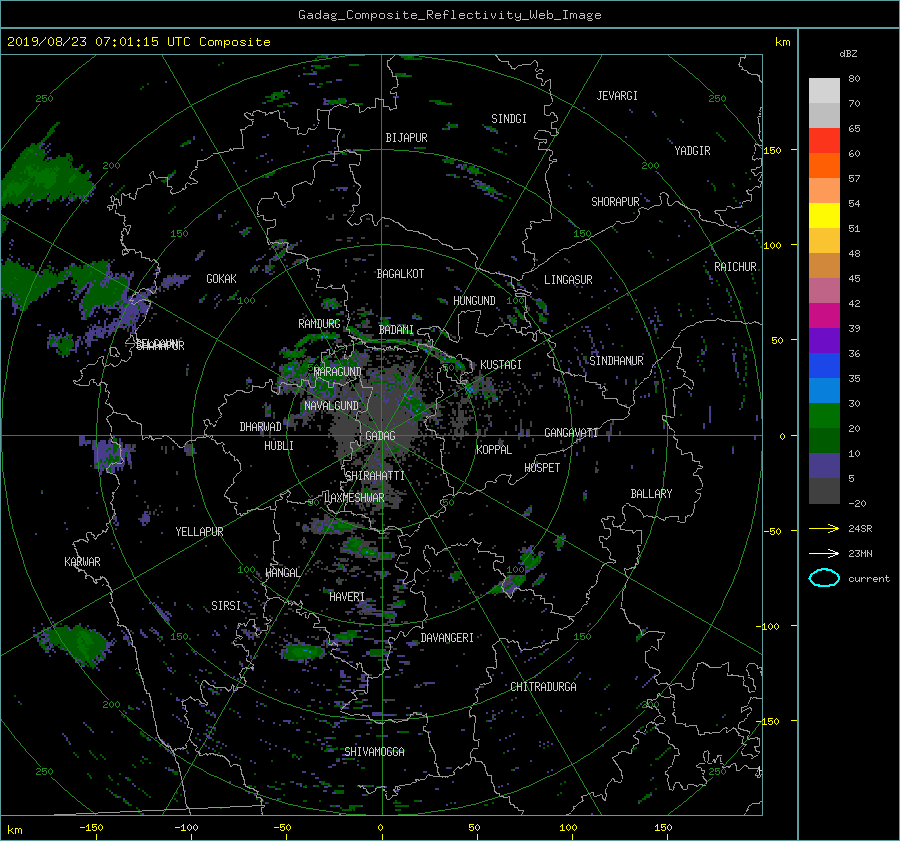Click the green echo patch near KARWAR coast

(77, 644)
